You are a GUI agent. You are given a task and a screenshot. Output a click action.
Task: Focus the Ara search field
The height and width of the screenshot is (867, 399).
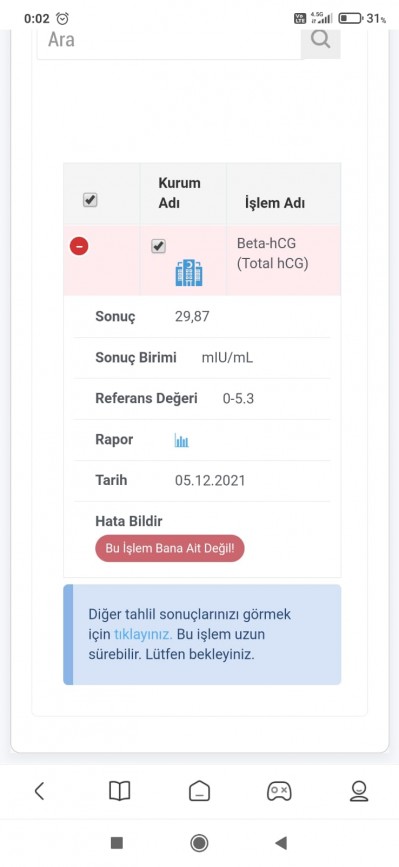click(x=169, y=40)
